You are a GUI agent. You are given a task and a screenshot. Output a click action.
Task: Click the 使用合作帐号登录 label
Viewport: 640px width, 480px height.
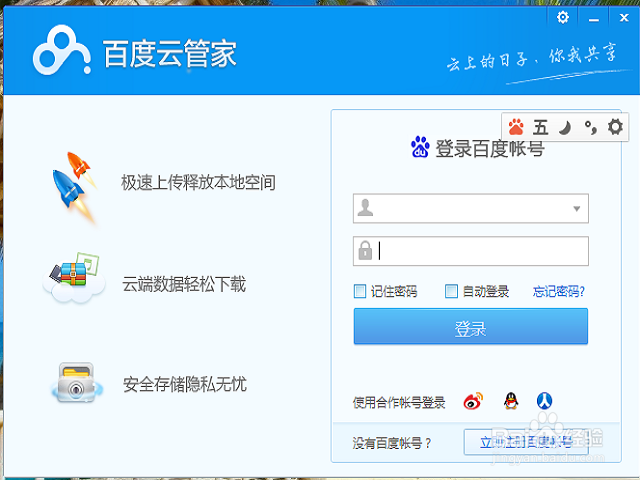pos(399,402)
